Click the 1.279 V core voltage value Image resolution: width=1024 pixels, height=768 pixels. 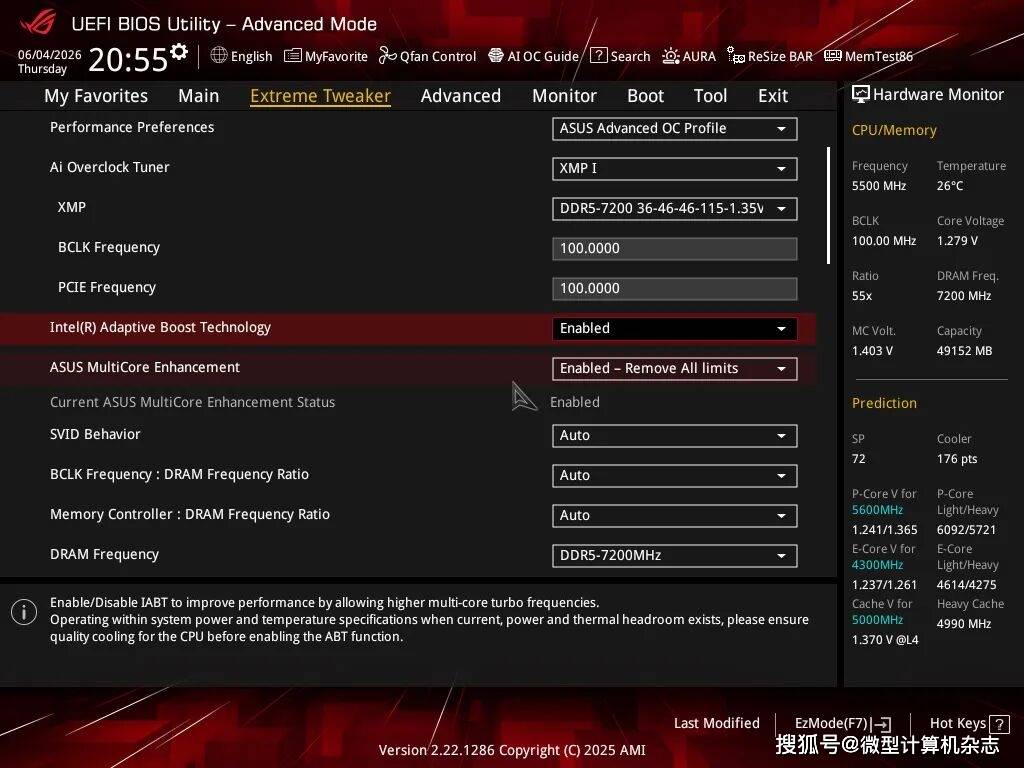click(x=957, y=240)
